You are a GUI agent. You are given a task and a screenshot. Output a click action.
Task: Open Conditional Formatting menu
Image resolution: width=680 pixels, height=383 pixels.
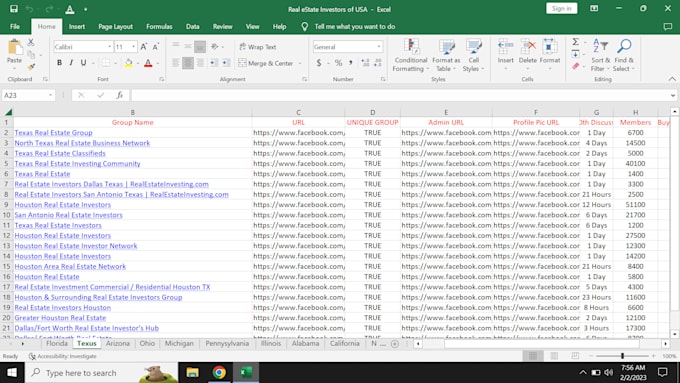click(x=410, y=56)
